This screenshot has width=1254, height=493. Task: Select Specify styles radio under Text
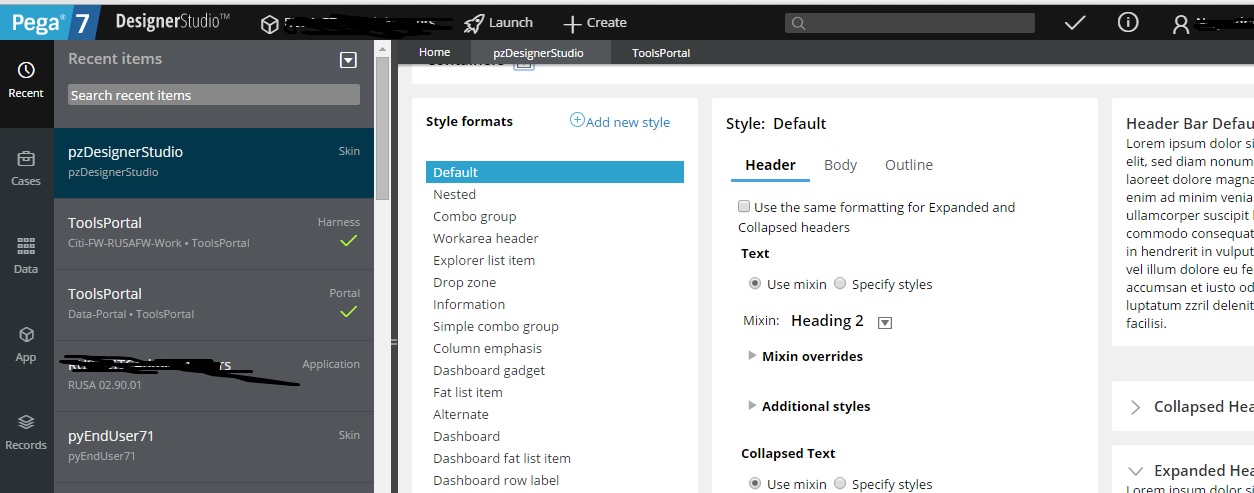coord(840,284)
